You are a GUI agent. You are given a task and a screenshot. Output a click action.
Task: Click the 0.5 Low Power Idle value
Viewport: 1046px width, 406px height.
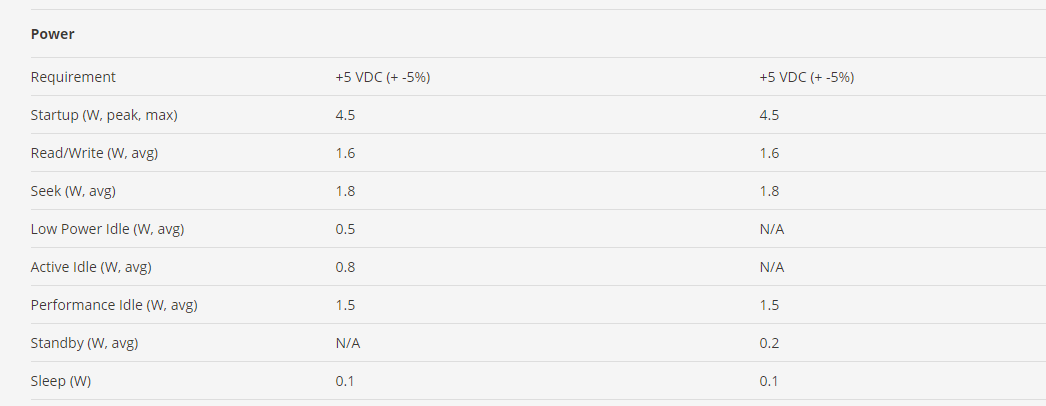point(346,229)
